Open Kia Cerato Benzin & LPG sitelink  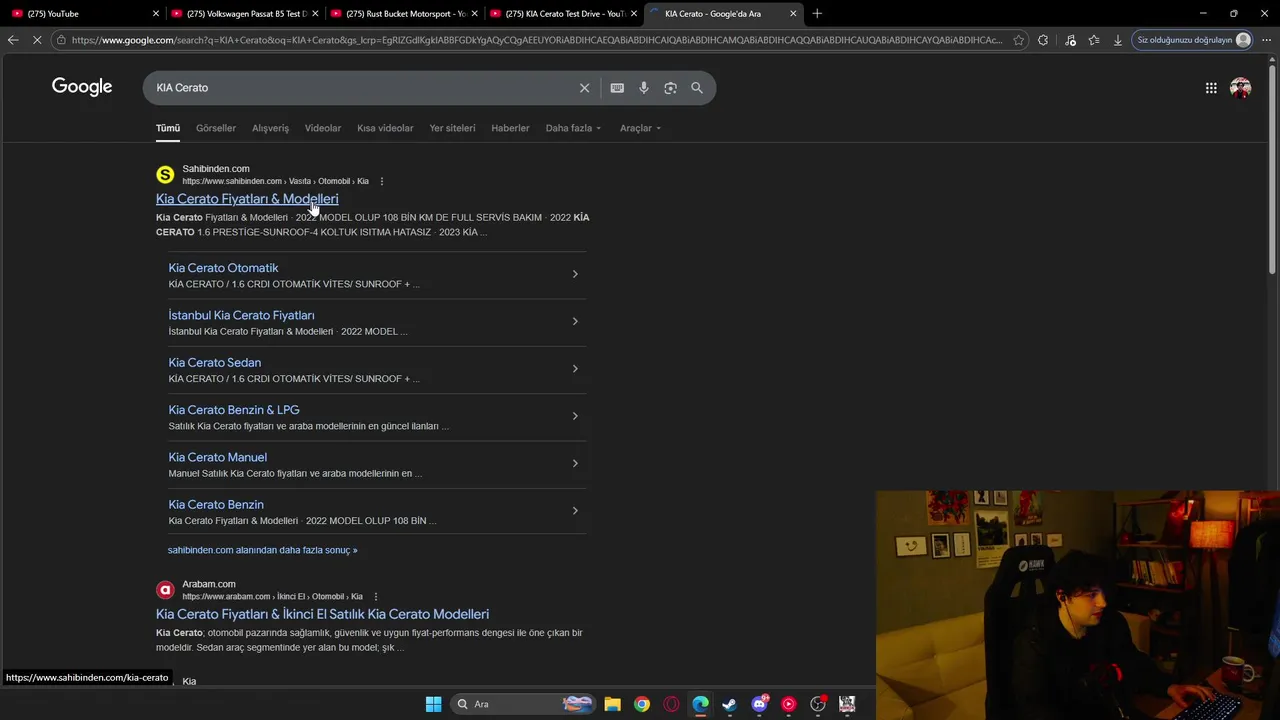tap(234, 410)
